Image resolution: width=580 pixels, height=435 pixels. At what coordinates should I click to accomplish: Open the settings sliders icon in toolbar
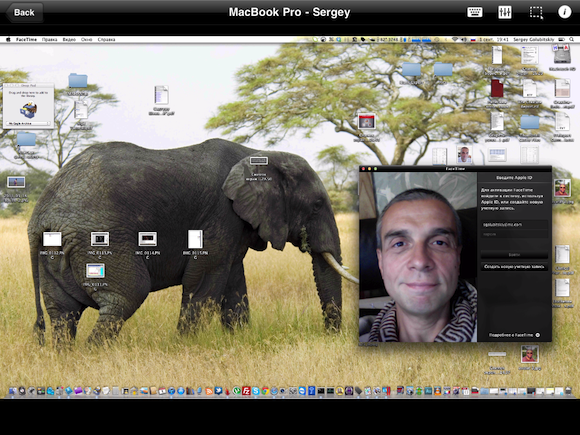505,12
